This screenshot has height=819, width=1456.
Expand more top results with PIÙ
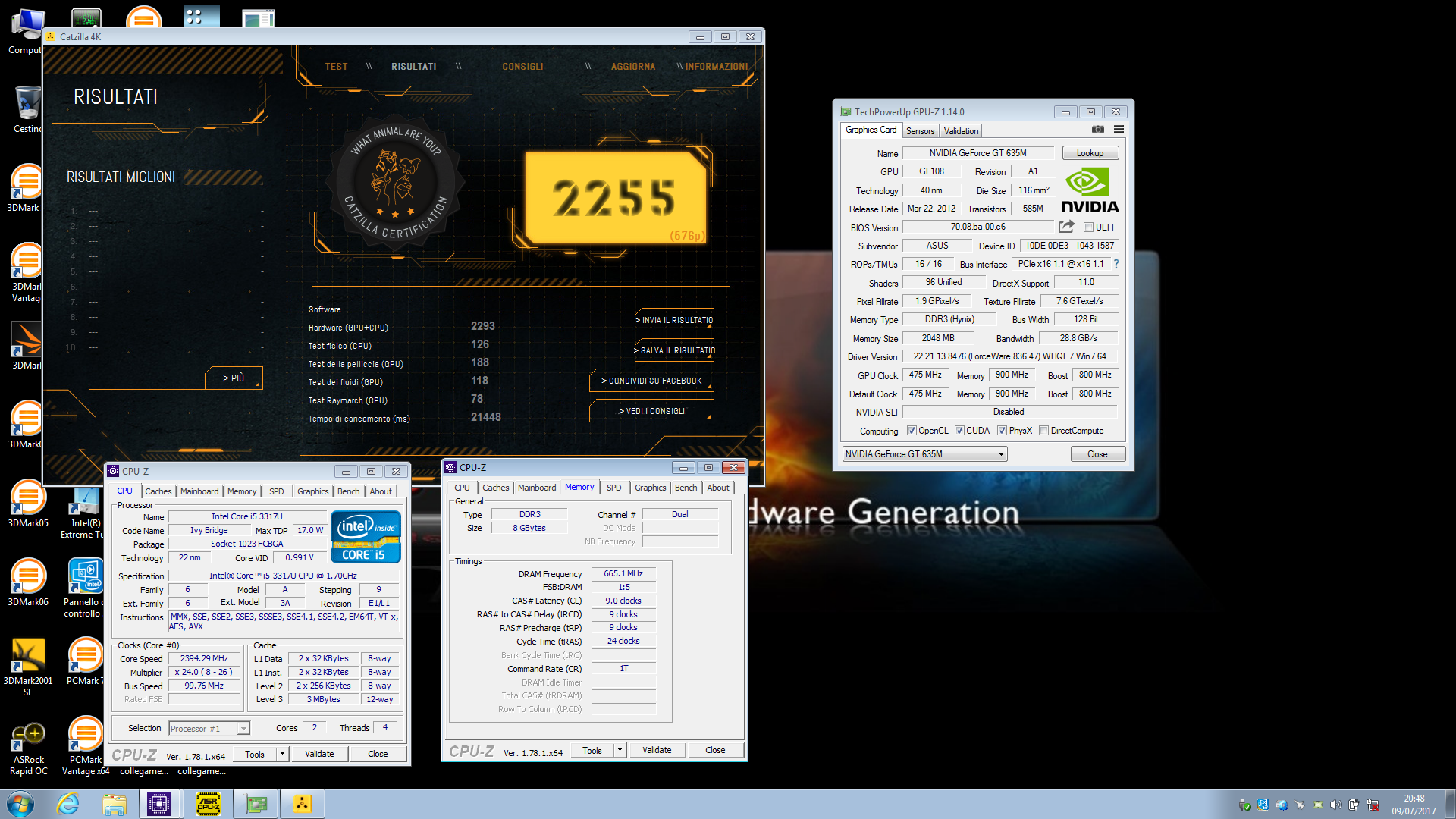click(234, 378)
